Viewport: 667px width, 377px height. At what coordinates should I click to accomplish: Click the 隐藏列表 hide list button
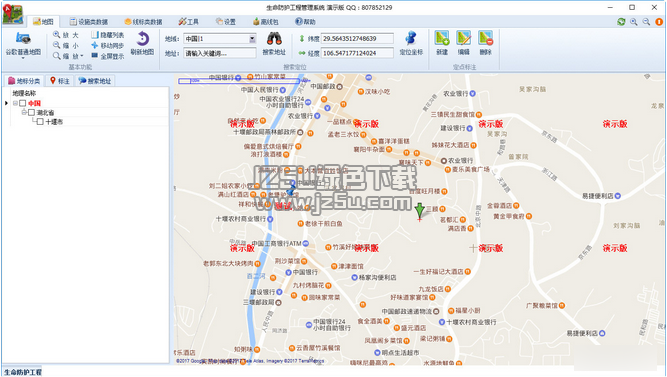[x=108, y=35]
